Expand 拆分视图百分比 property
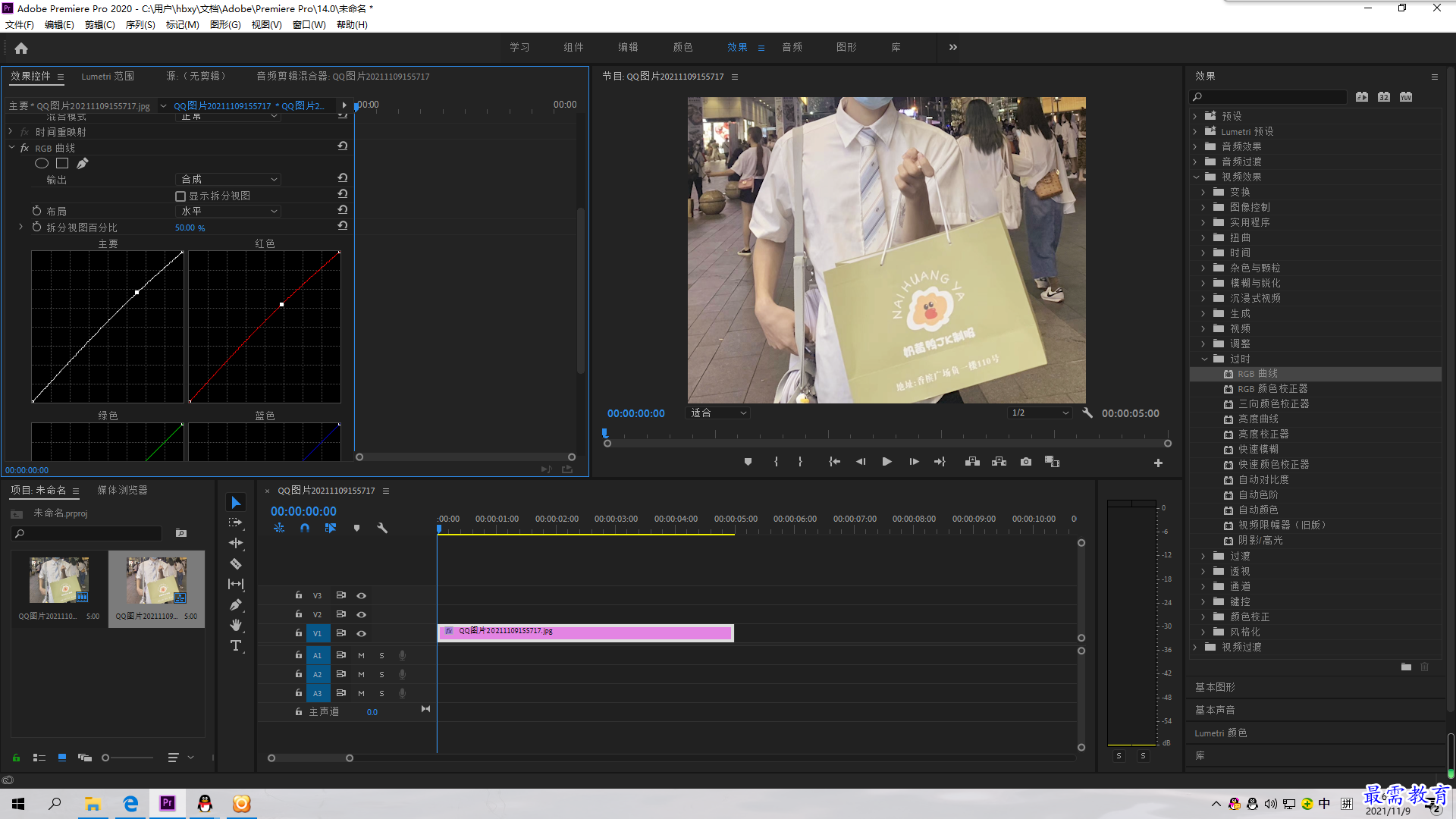The width and height of the screenshot is (1456, 819). 20,227
